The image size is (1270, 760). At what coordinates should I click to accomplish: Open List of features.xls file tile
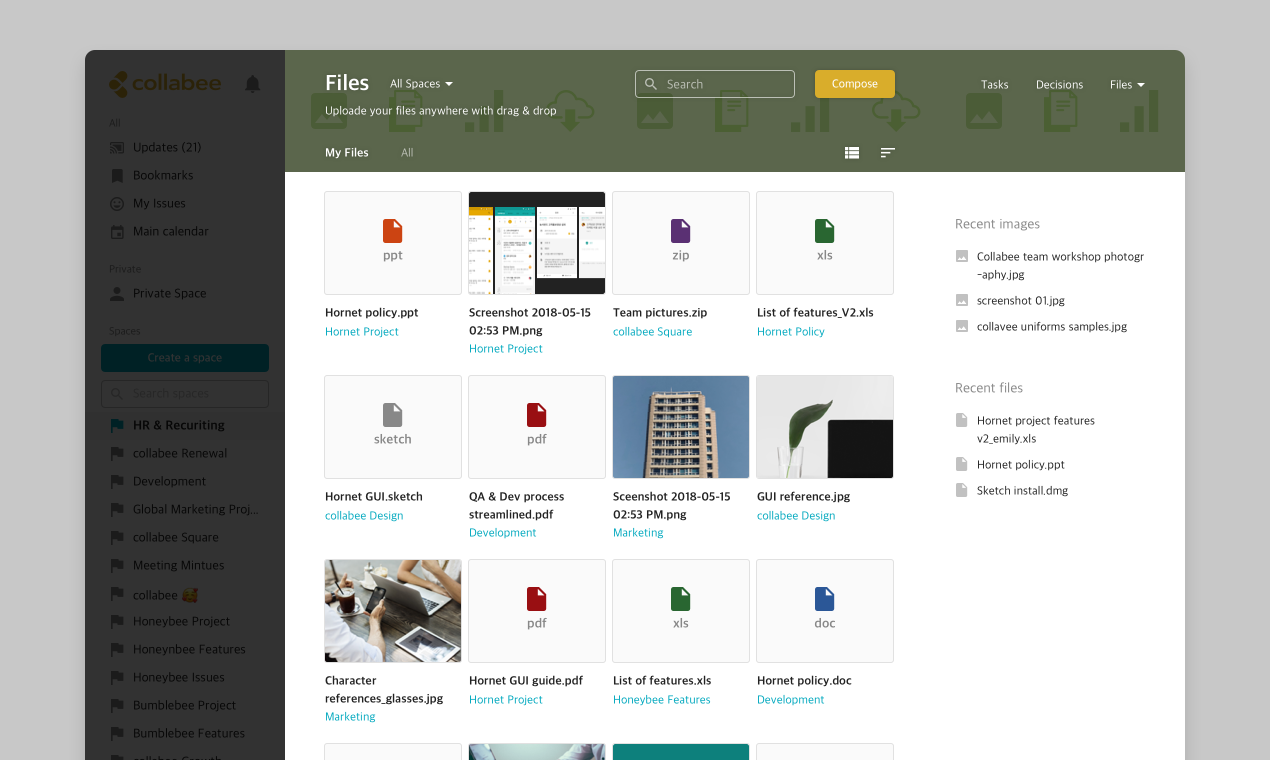[x=681, y=611]
